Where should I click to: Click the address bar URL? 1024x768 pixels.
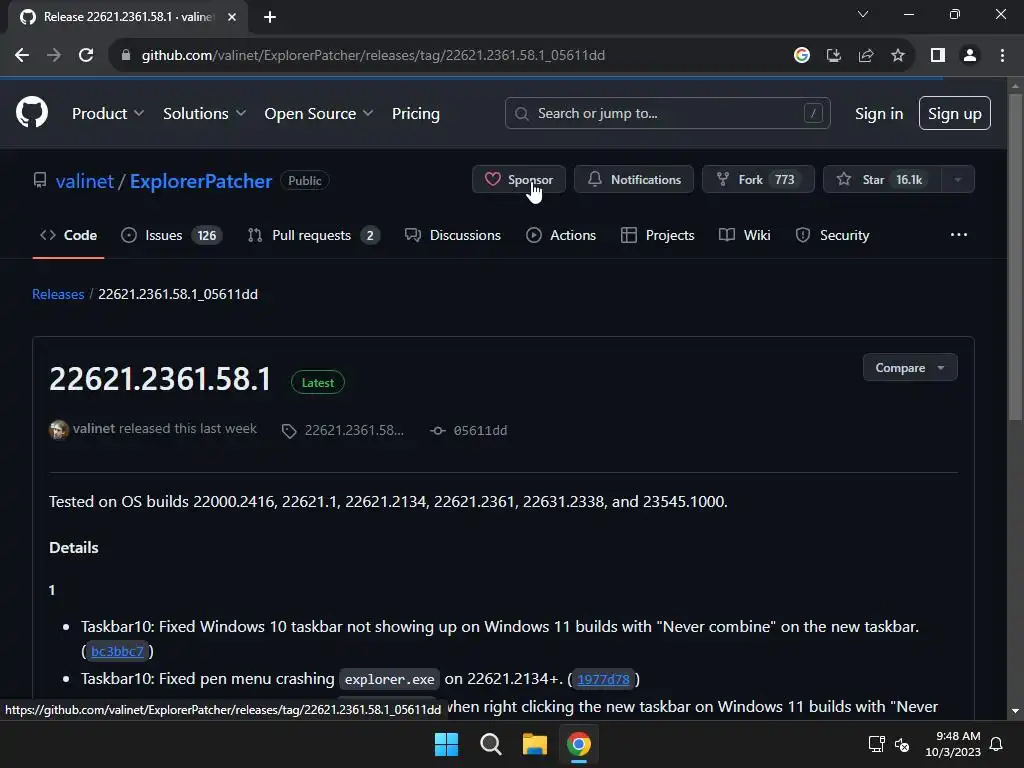[374, 56]
